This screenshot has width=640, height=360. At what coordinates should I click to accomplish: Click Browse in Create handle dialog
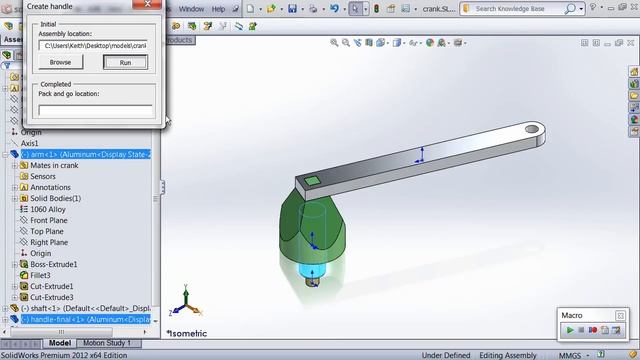(x=60, y=62)
